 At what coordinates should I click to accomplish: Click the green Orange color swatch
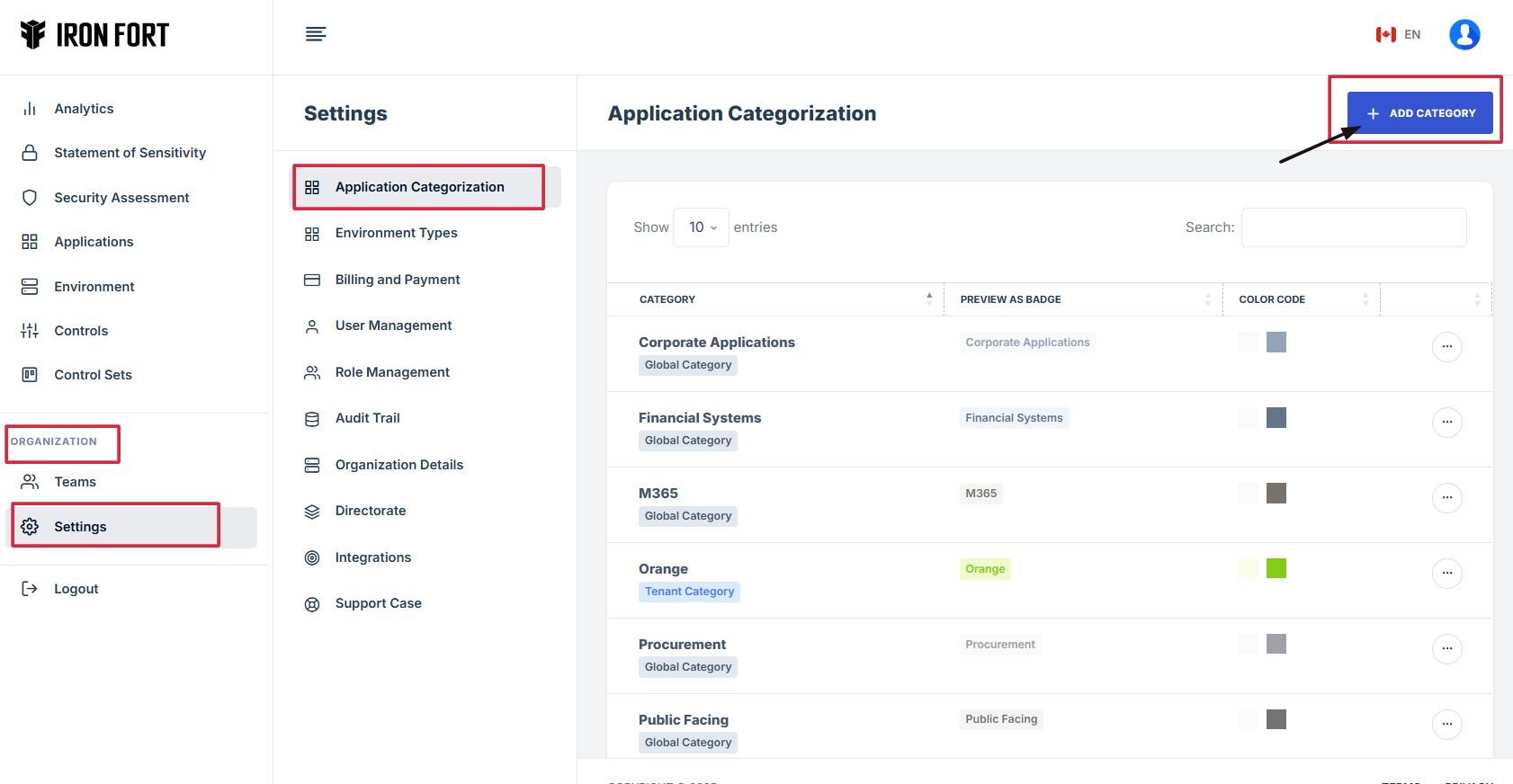[1276, 568]
